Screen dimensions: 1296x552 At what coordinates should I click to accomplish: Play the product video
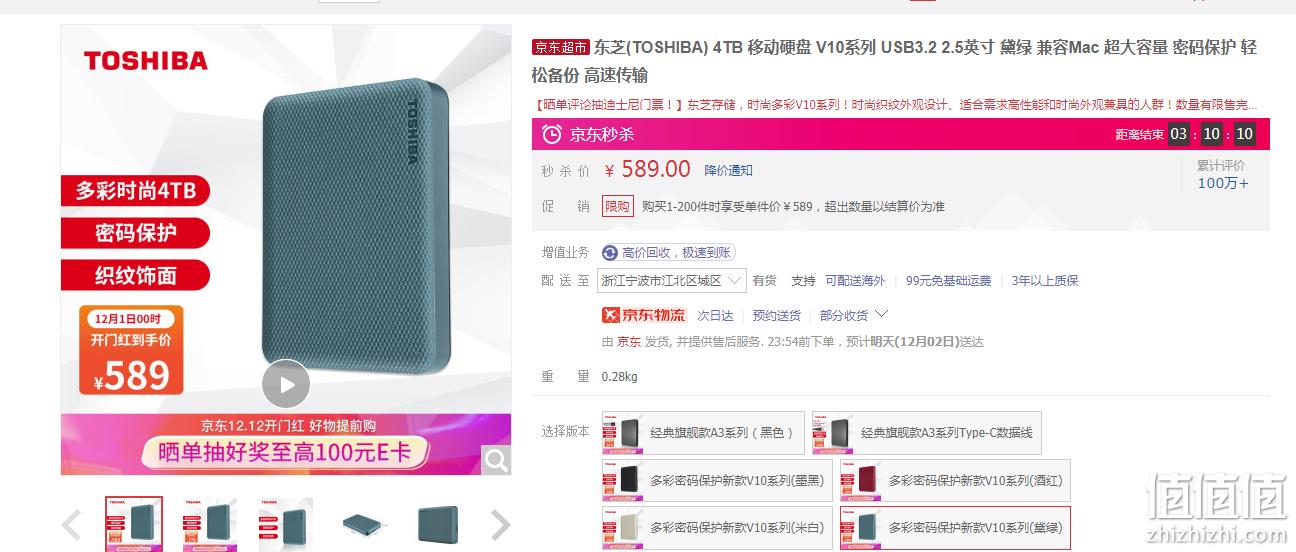point(286,383)
